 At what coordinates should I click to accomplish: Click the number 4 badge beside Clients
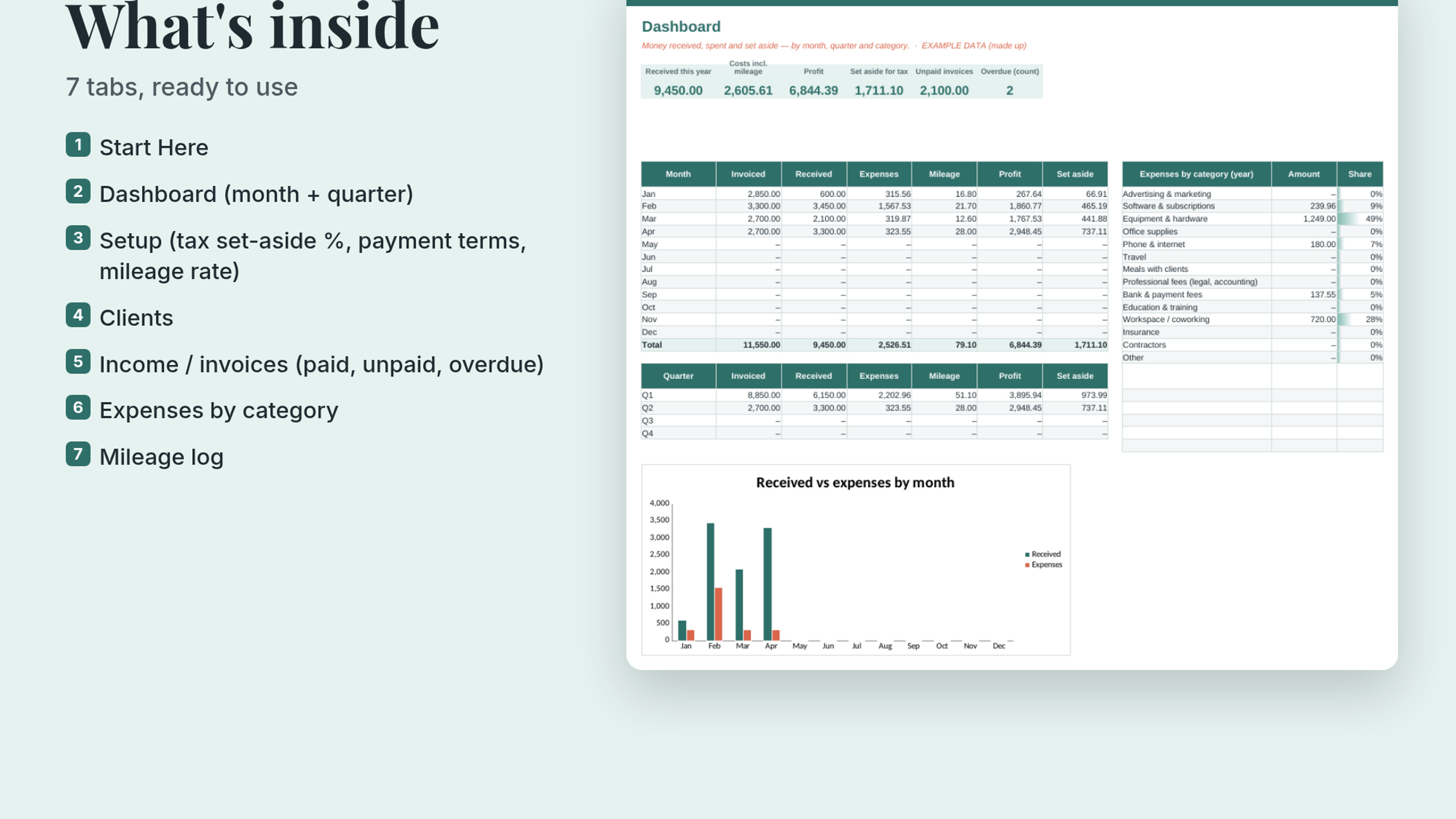pos(78,315)
